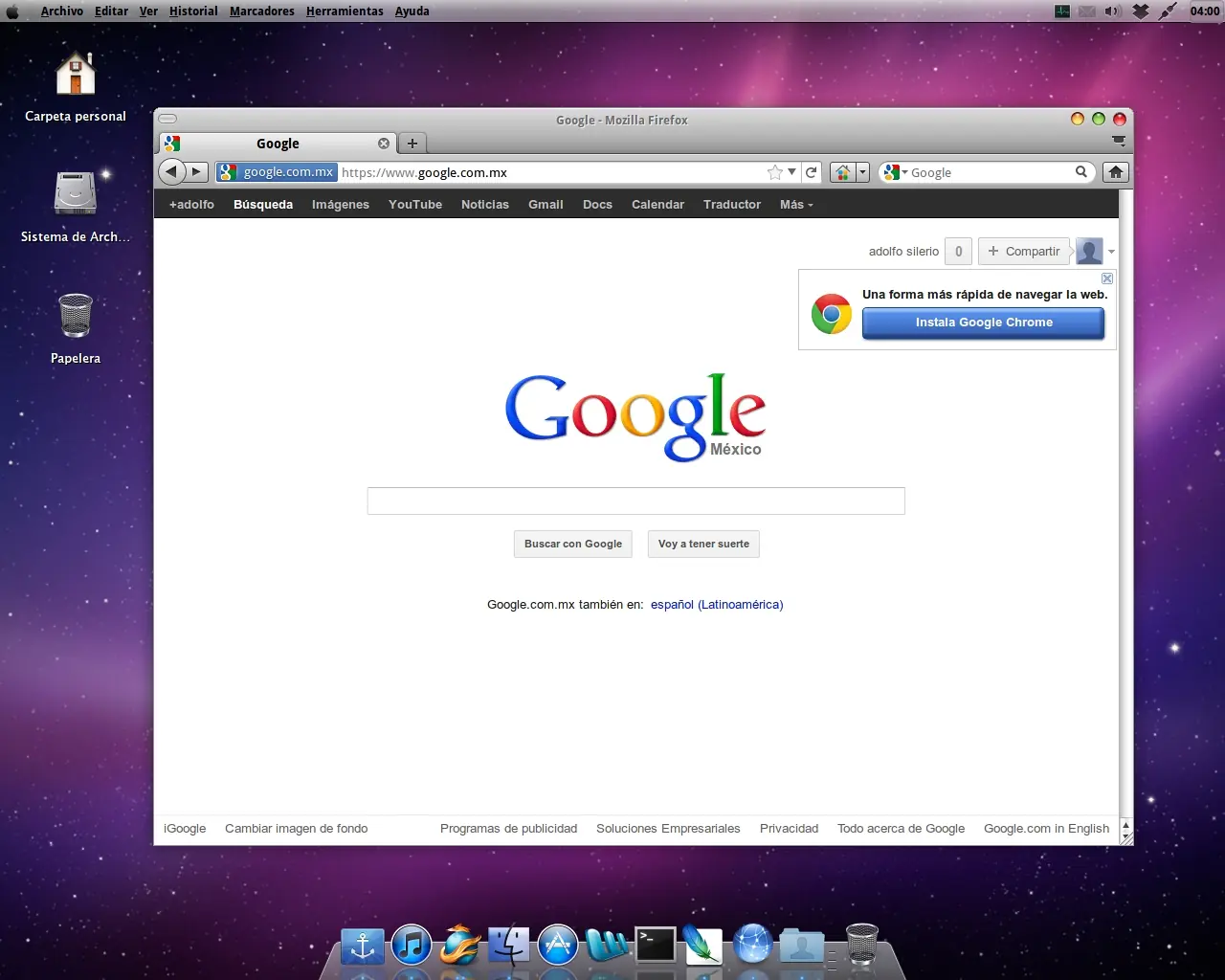
Task: Open the YouTube link in Google bar
Action: coord(415,205)
